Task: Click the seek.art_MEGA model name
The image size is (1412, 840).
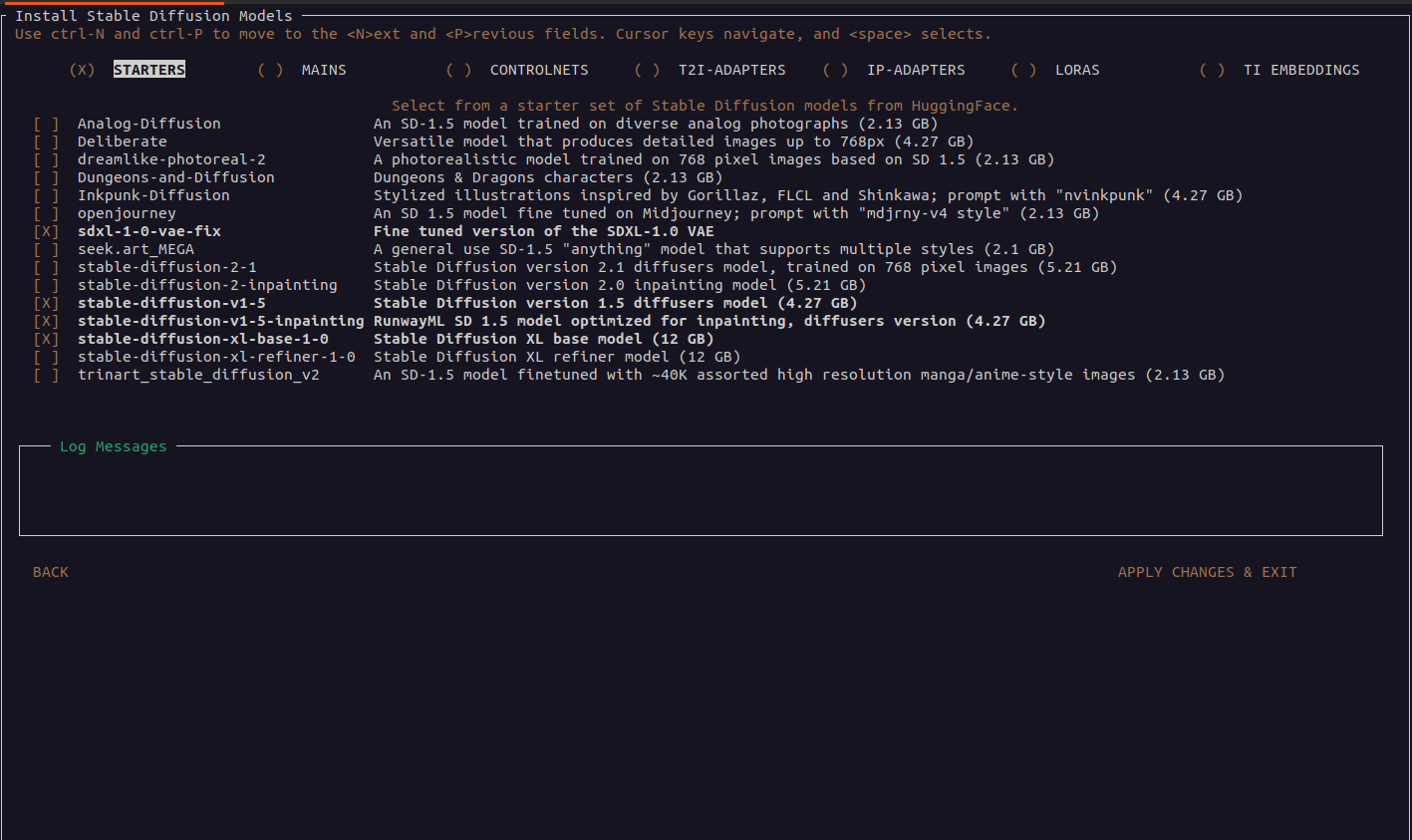Action: [136, 249]
